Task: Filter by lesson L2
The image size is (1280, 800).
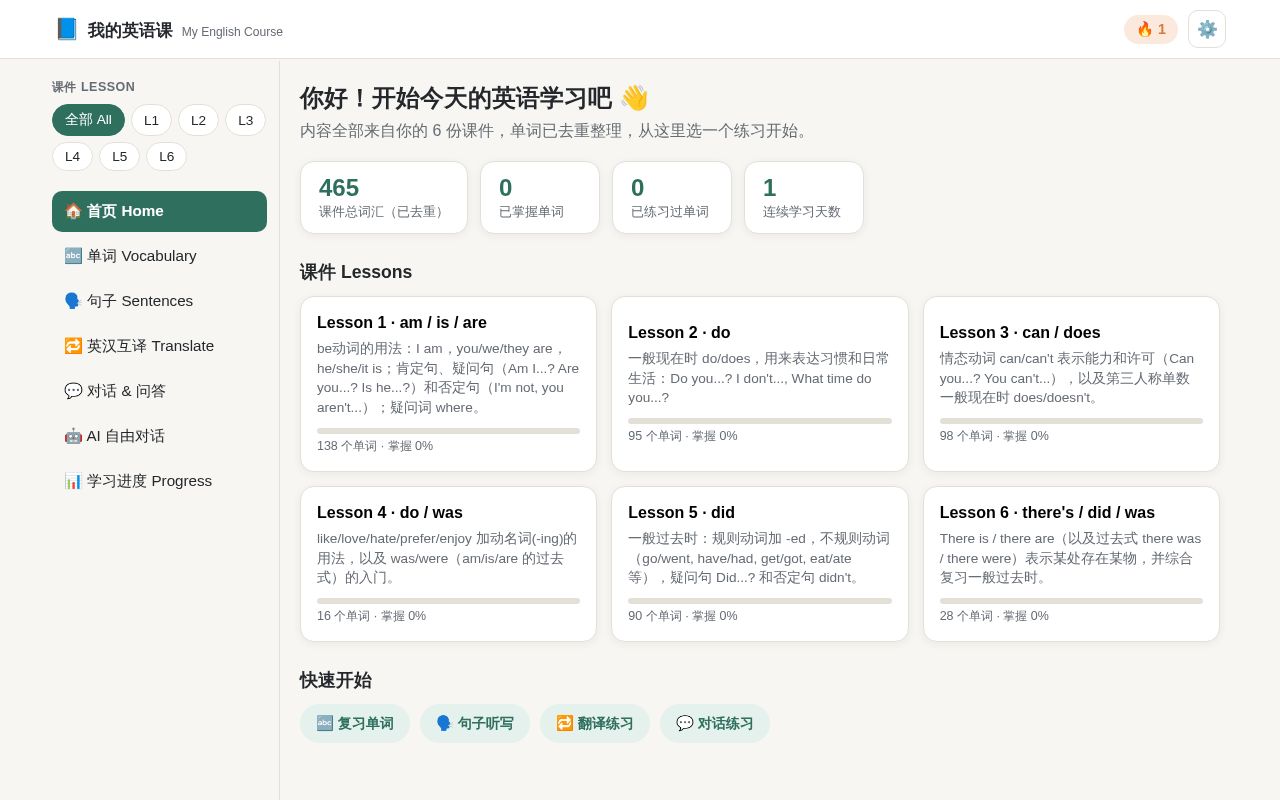Action: coord(198,120)
